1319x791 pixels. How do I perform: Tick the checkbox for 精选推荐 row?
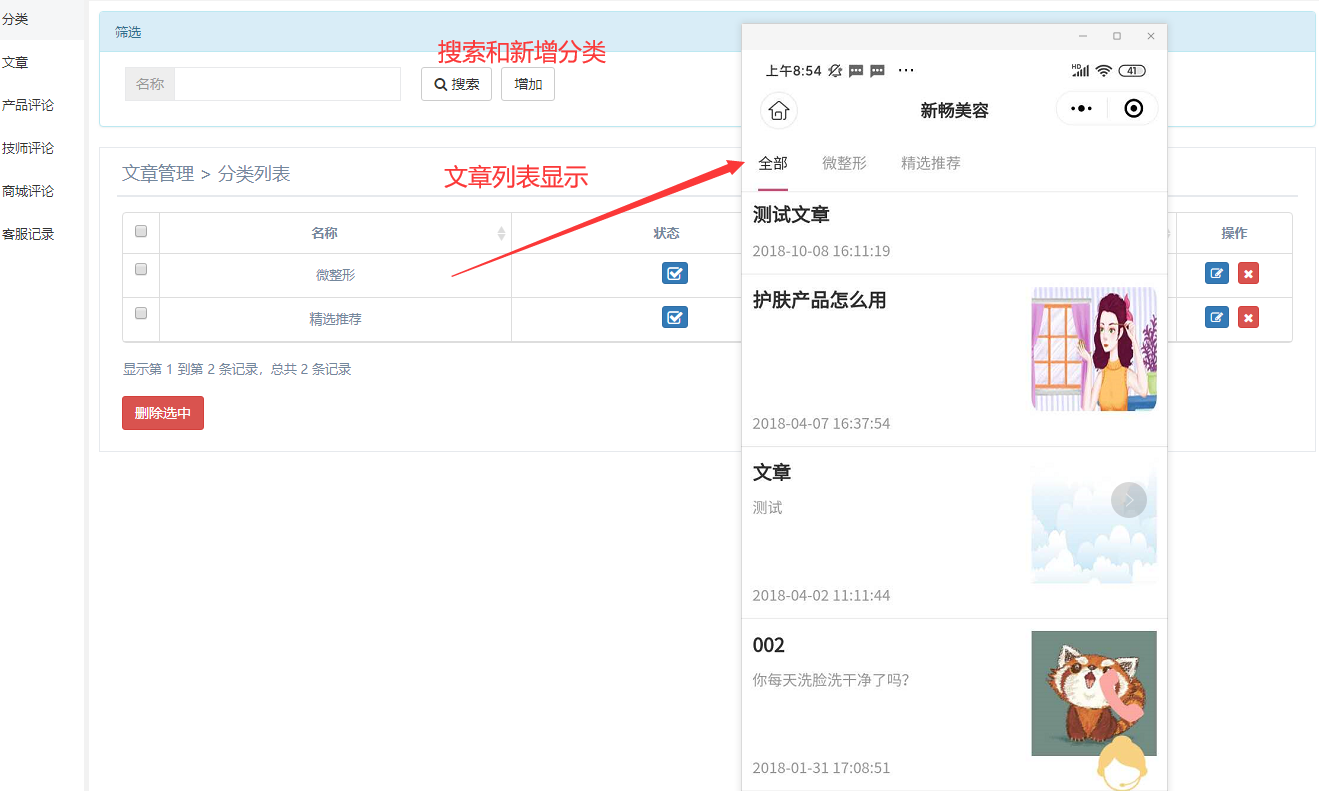[x=141, y=314]
